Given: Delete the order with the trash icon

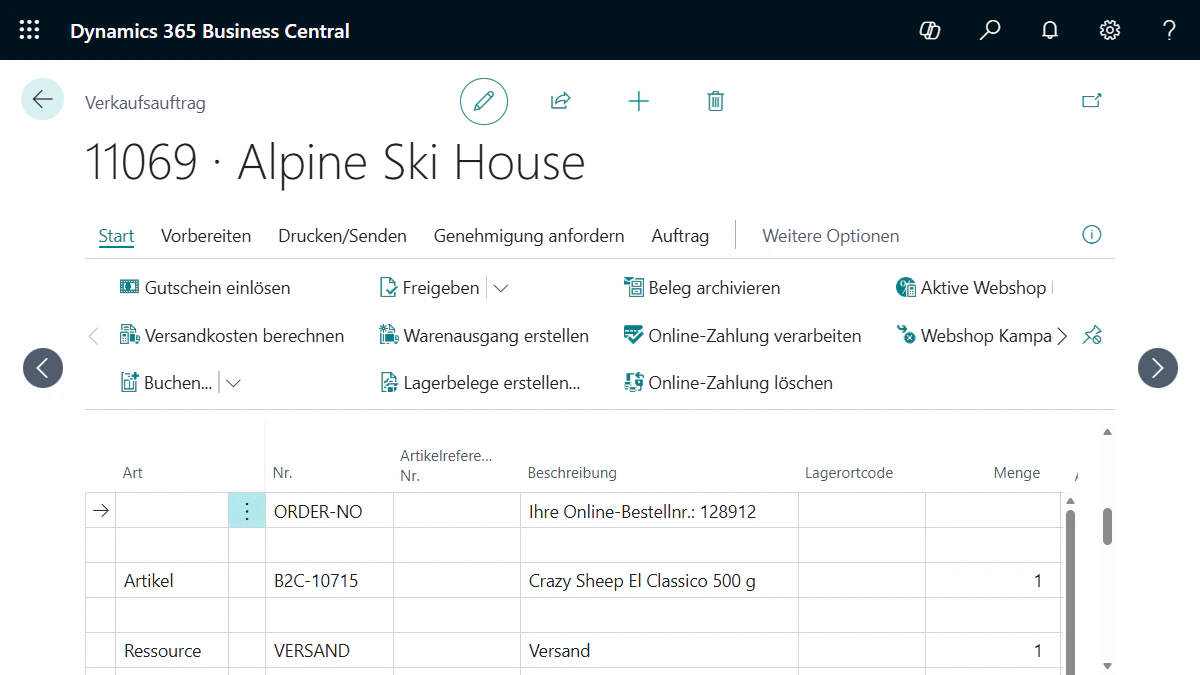Looking at the screenshot, I should [x=715, y=101].
